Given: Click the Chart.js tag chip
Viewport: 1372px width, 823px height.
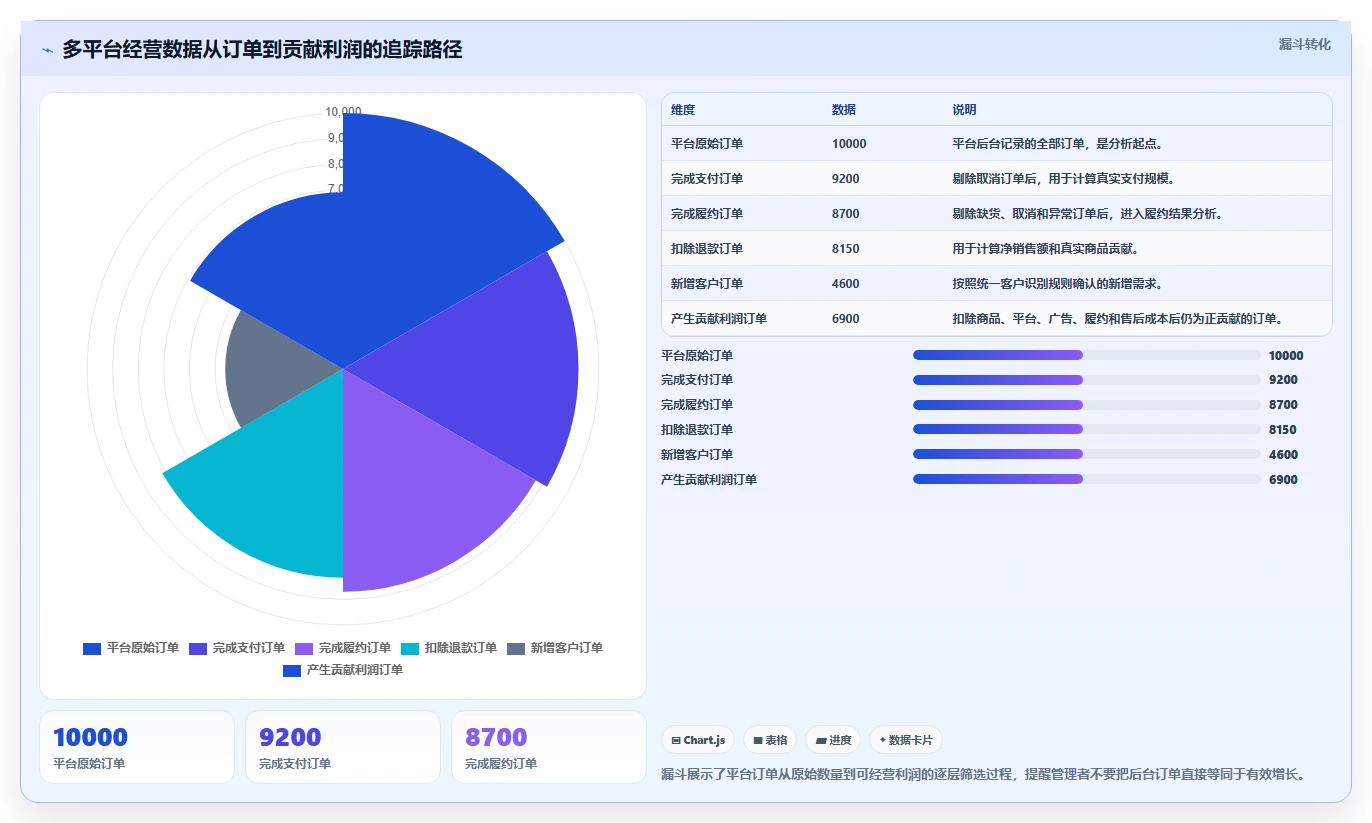Looking at the screenshot, I should click(x=698, y=740).
